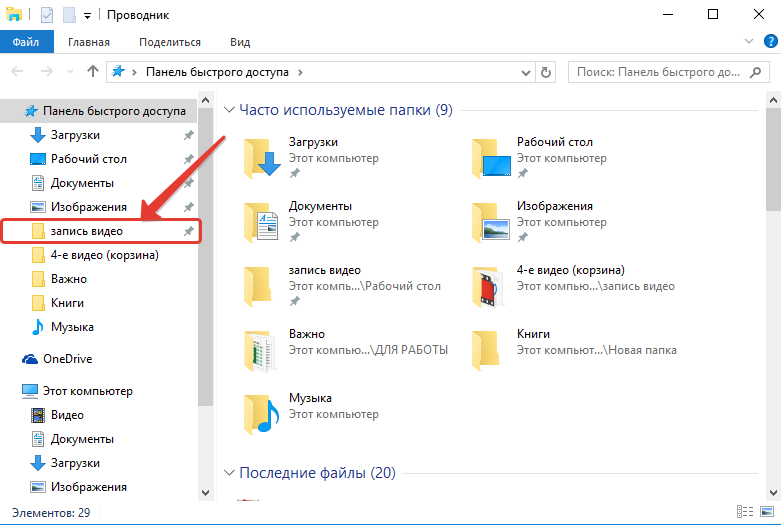Click navigation pane scrollbar up arrow
This screenshot has height=525, width=781.
point(205,100)
